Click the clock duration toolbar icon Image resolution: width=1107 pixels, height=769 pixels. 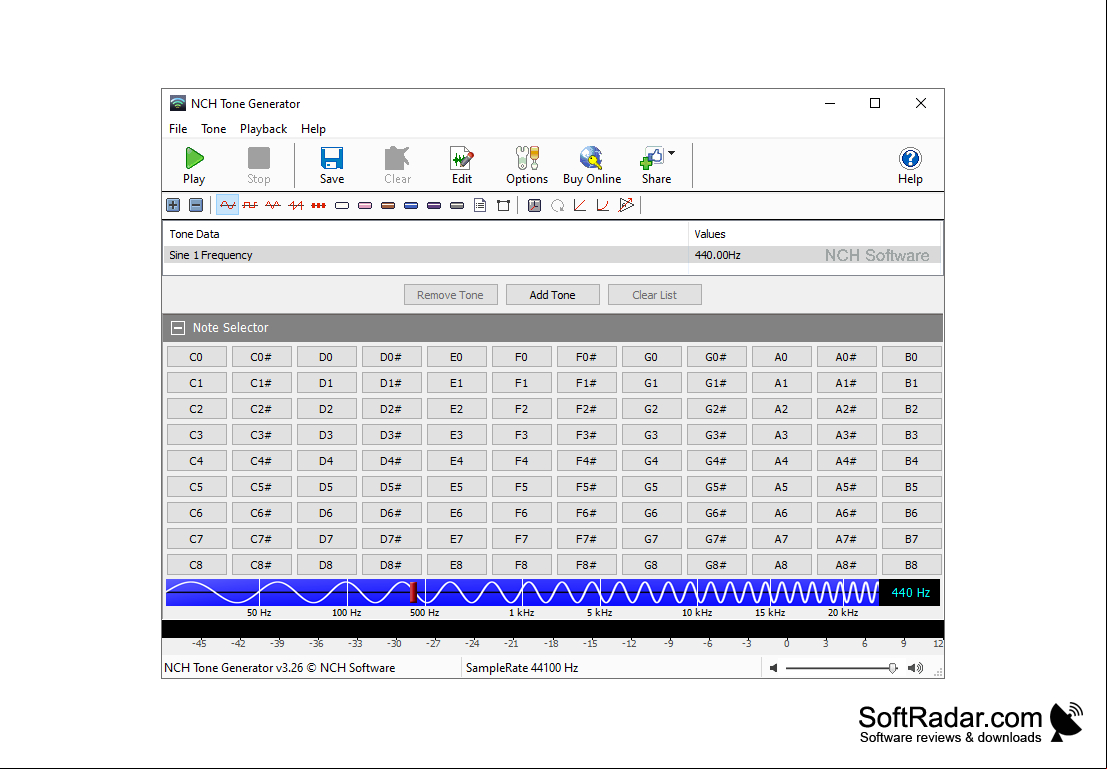(534, 205)
